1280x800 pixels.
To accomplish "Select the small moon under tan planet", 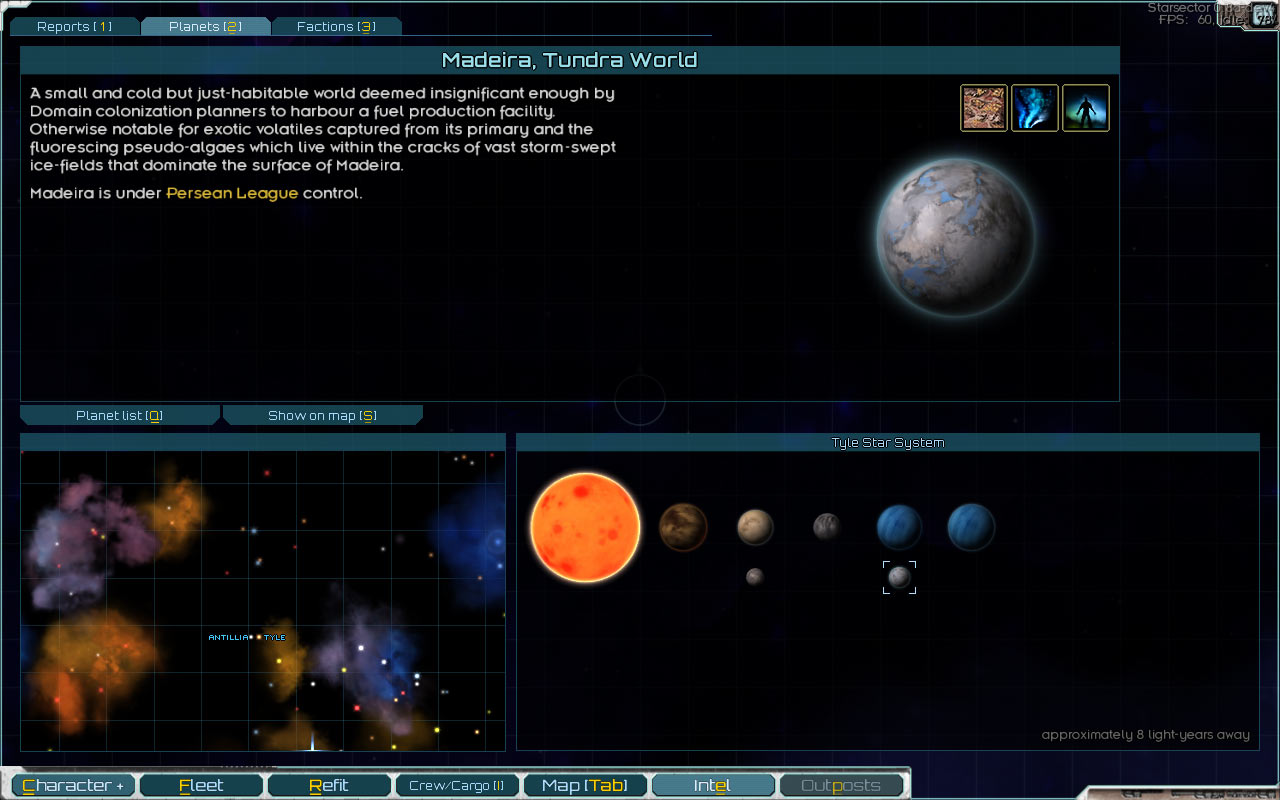I will (755, 577).
